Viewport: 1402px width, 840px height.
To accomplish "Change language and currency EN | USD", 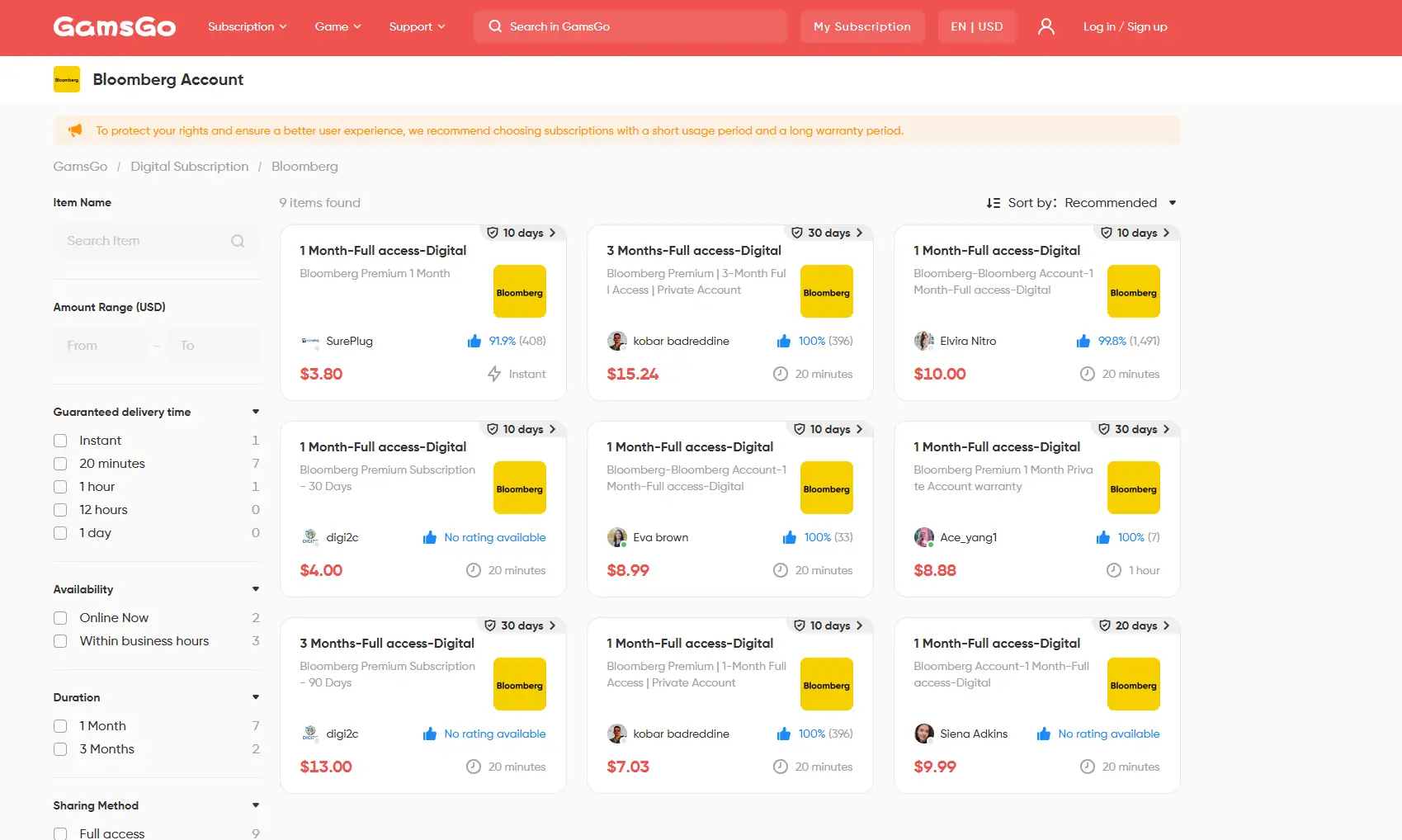I will [977, 26].
